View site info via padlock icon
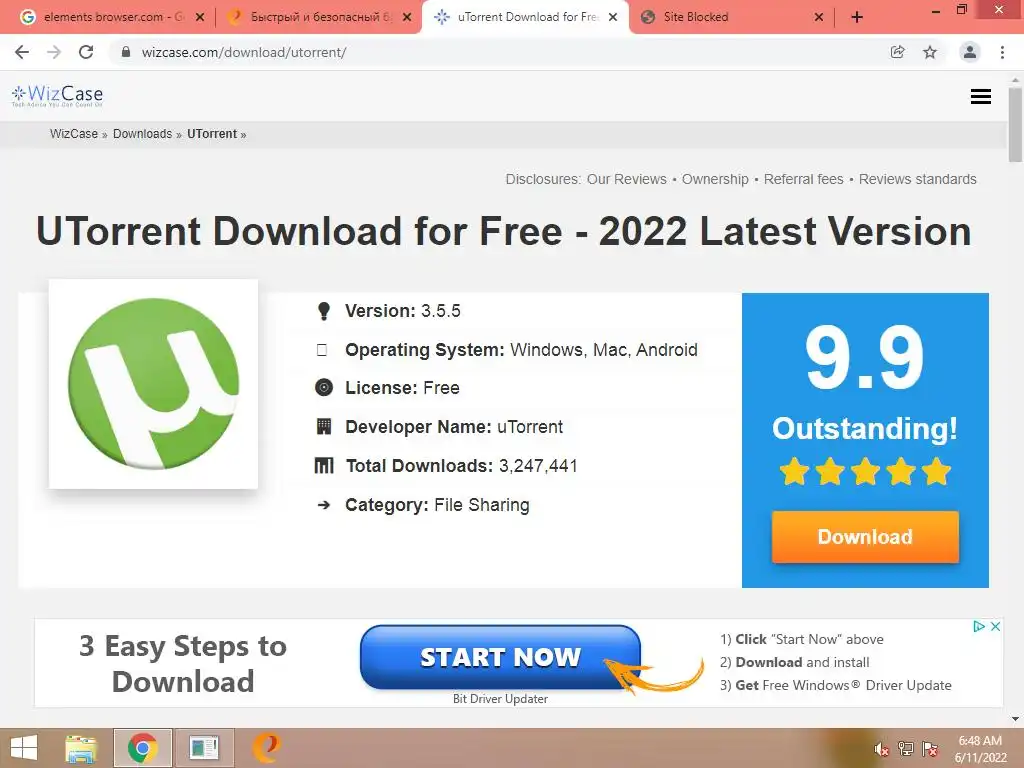 coord(126,52)
